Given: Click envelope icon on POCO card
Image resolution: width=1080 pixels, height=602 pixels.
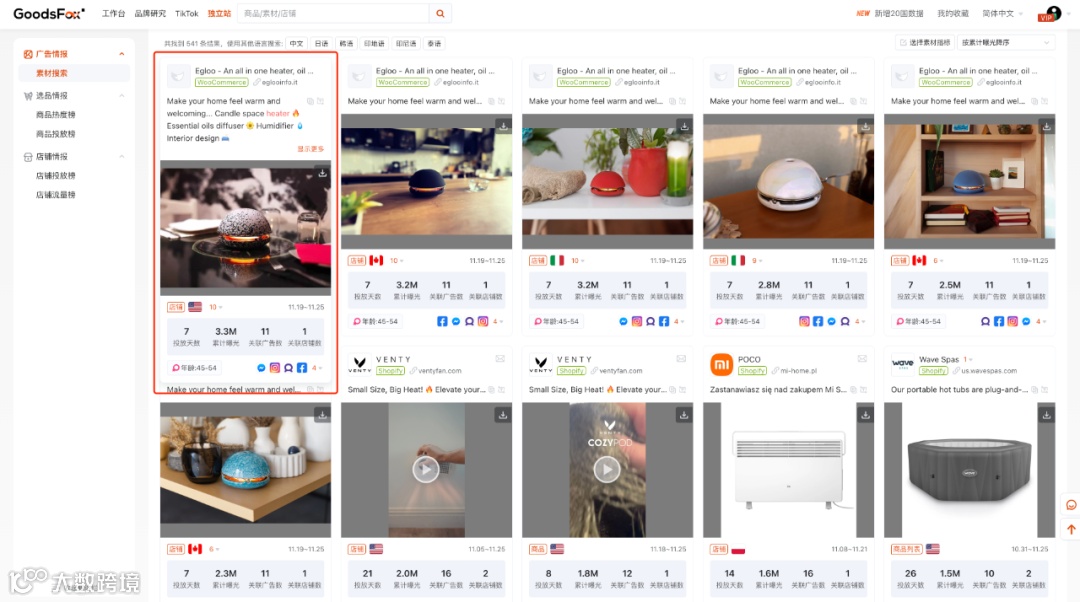Looking at the screenshot, I should [x=862, y=359].
